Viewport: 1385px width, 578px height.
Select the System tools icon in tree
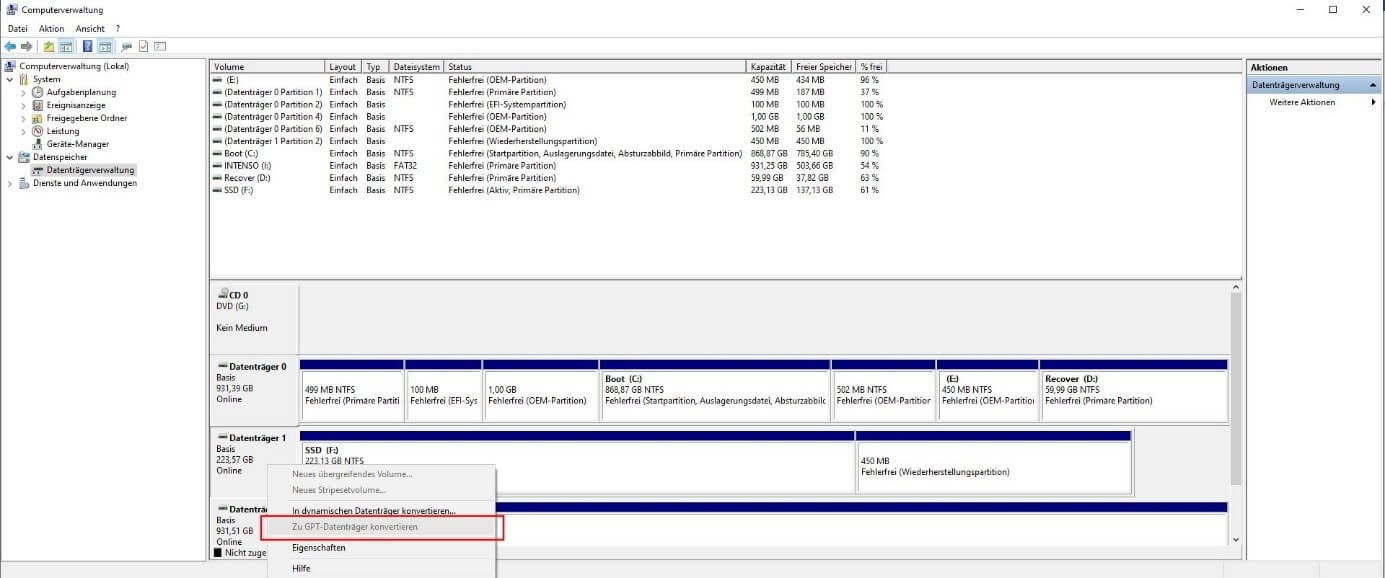click(x=24, y=79)
